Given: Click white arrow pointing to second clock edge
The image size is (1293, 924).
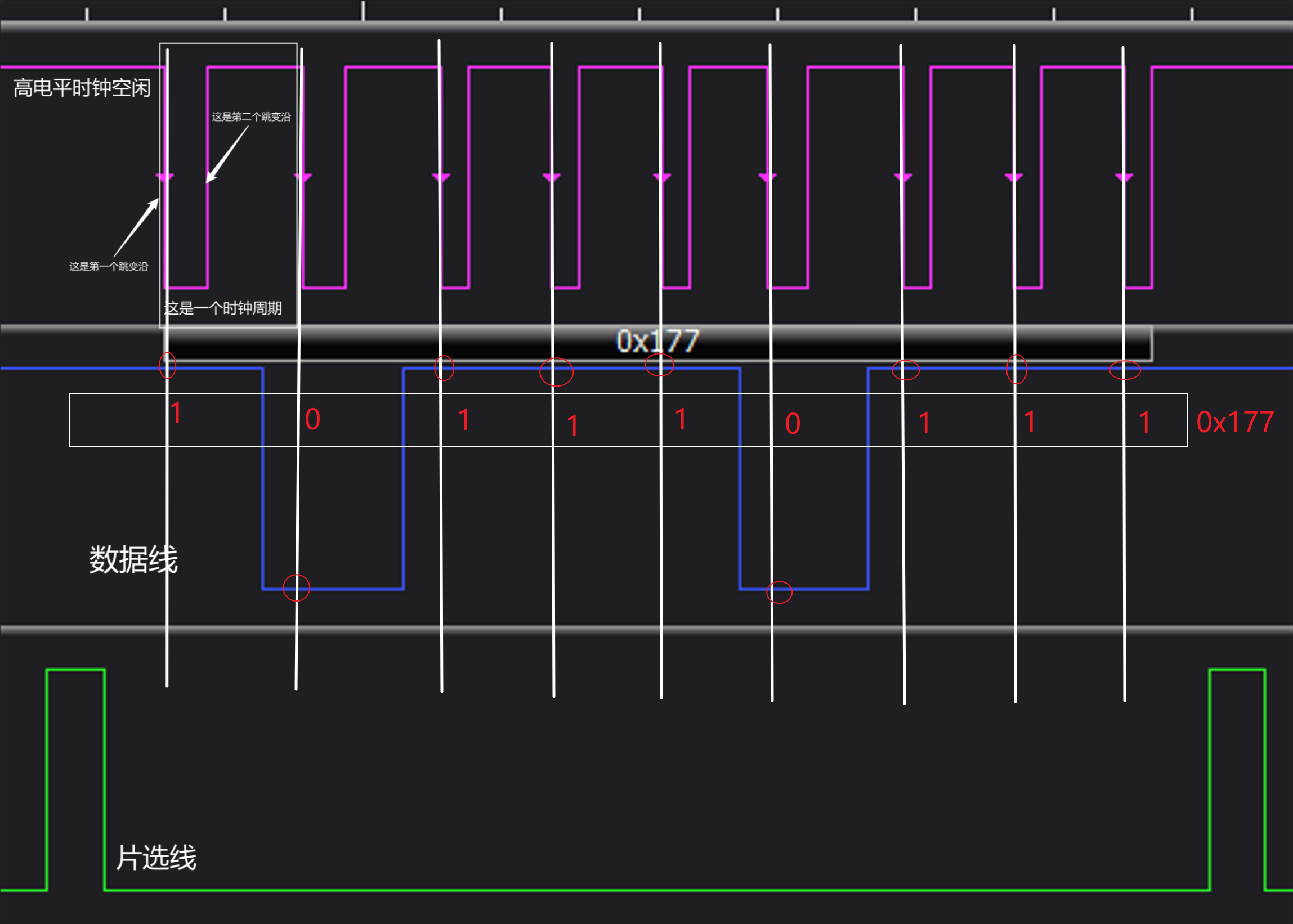Looking at the screenshot, I should pos(226,155).
